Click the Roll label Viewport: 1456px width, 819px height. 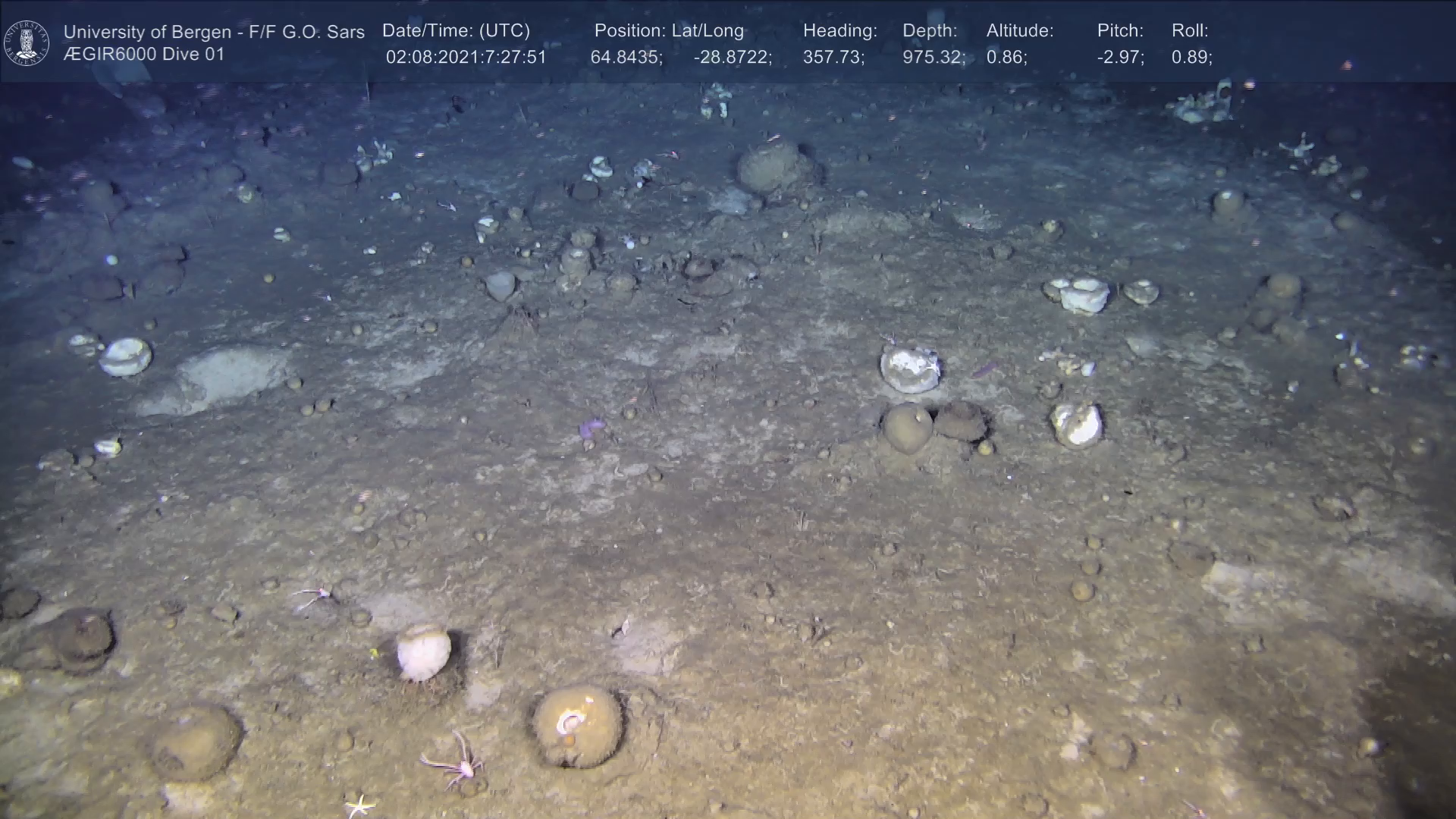(1189, 31)
